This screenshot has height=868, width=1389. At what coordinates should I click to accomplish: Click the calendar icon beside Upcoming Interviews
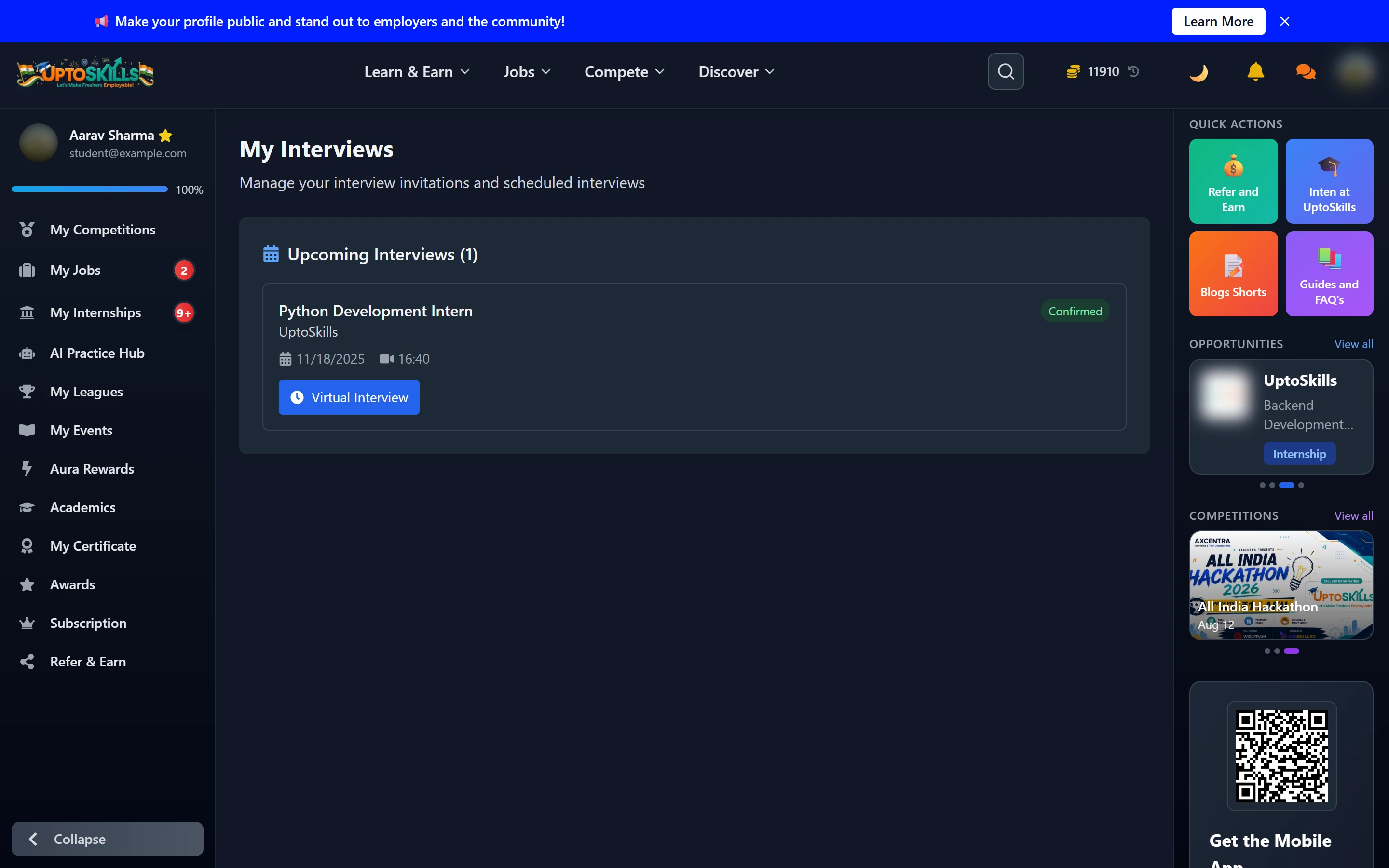click(x=271, y=254)
